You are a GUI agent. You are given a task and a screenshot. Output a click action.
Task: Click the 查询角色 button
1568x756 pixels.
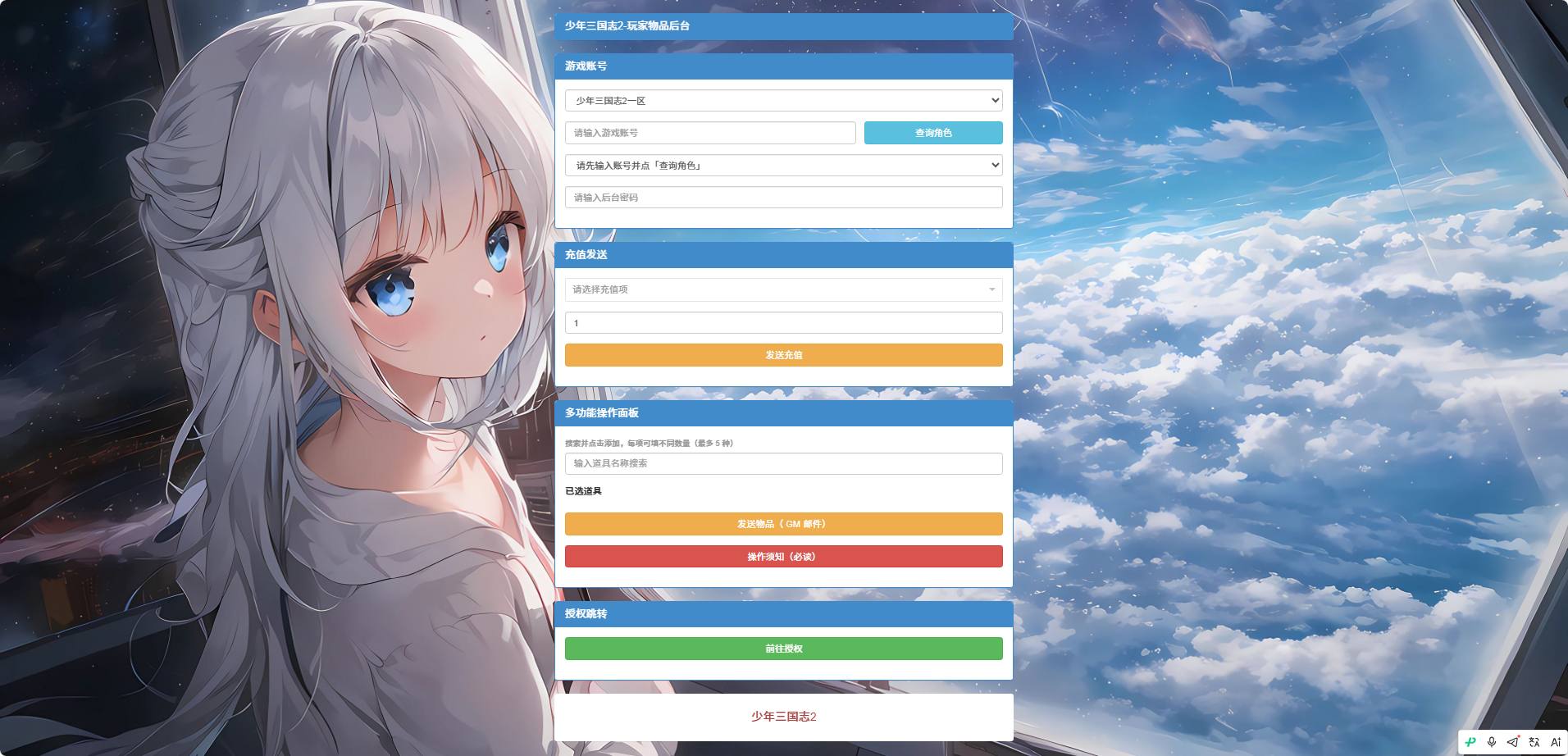point(933,133)
